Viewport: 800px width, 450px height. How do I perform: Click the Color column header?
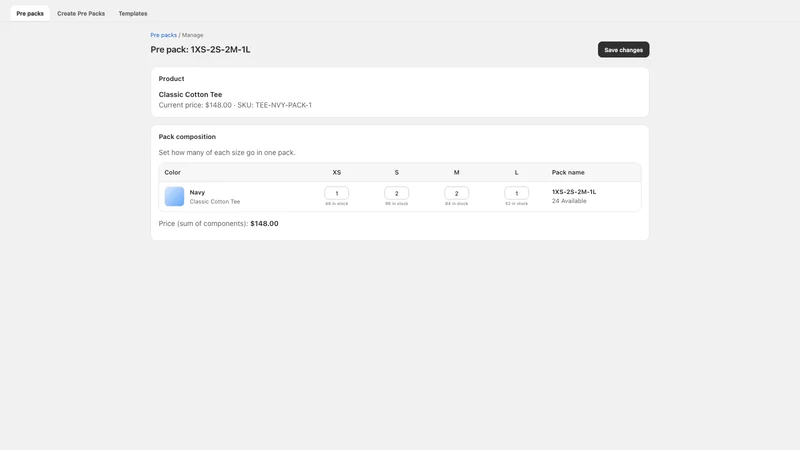[172, 172]
